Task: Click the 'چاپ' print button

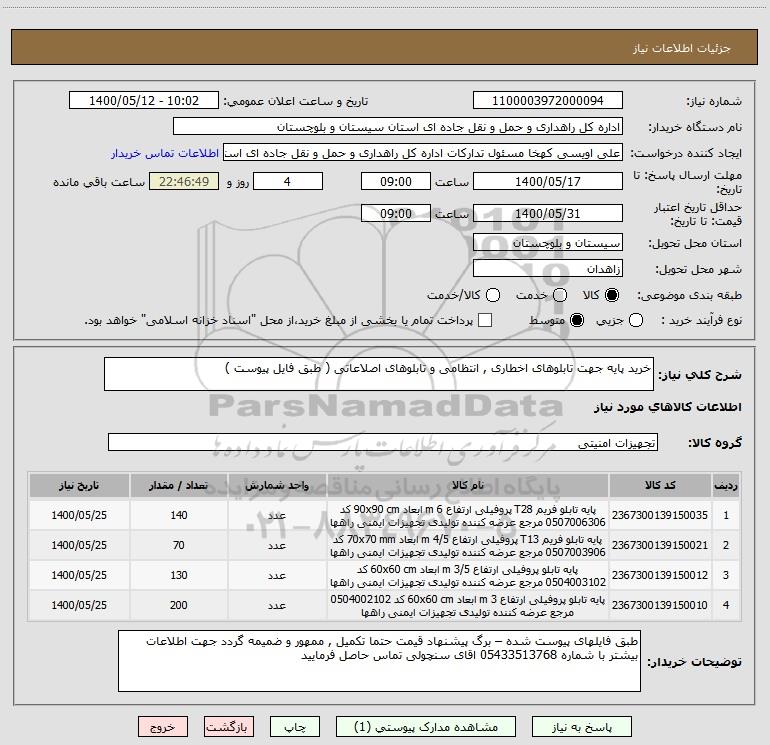Action: pyautogui.click(x=295, y=727)
